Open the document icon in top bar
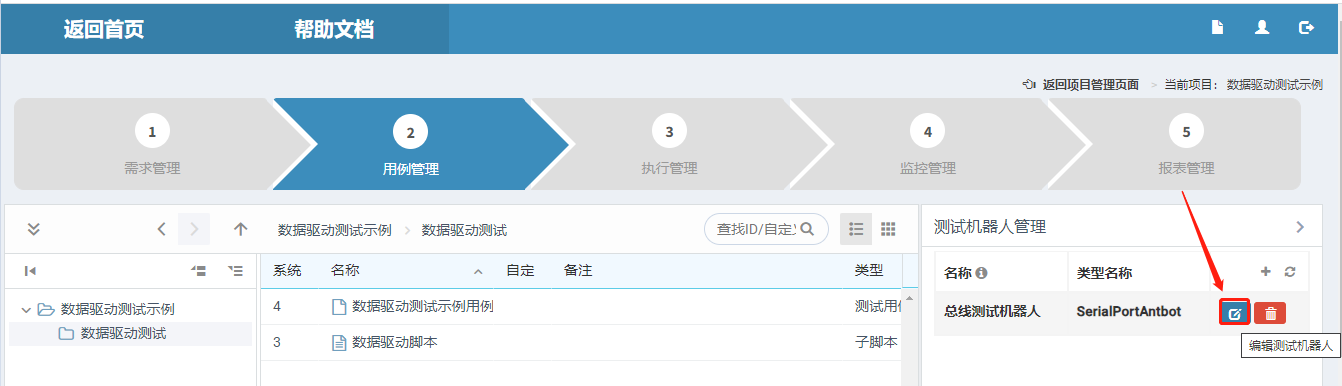1342x386 pixels. pyautogui.click(x=1218, y=28)
